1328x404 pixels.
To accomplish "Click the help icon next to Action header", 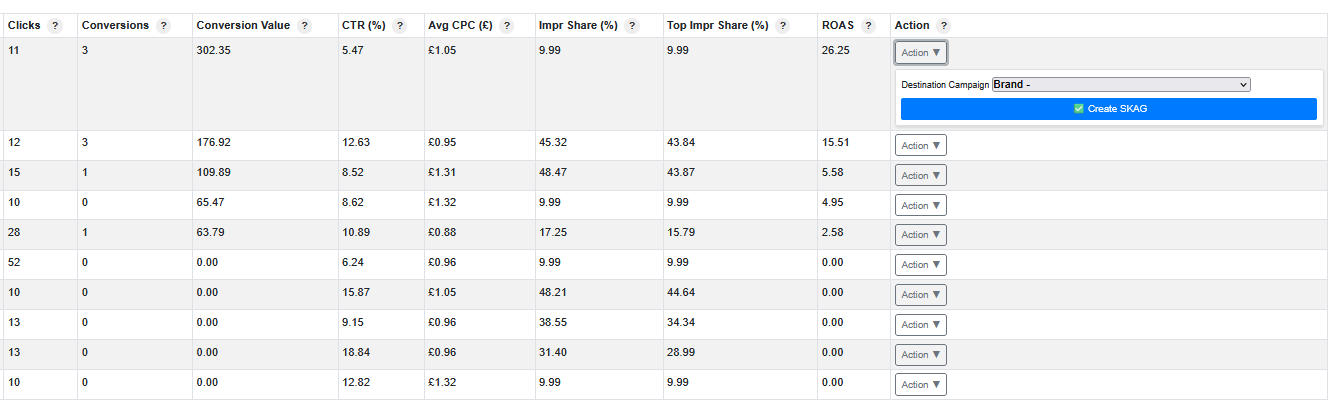I will pos(944,26).
